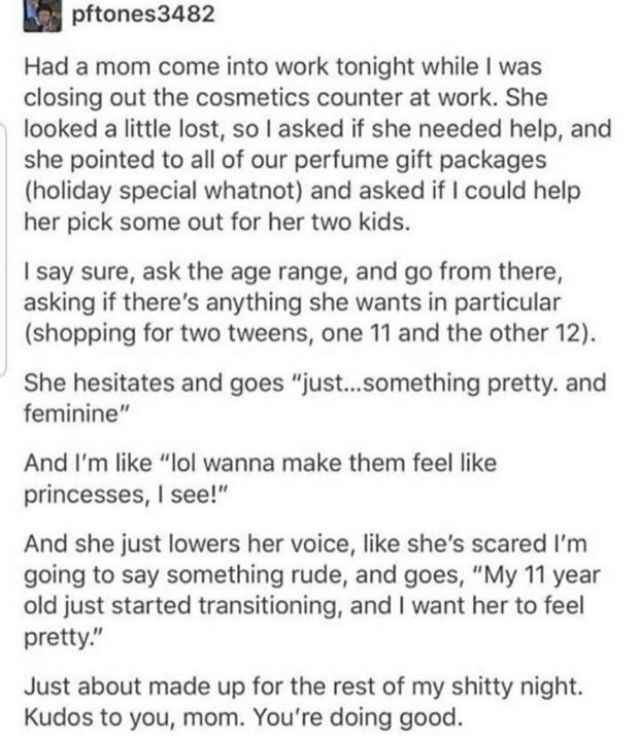
Task: Click the paragraph starting "She hesitates and goes"
Action: (x=315, y=398)
